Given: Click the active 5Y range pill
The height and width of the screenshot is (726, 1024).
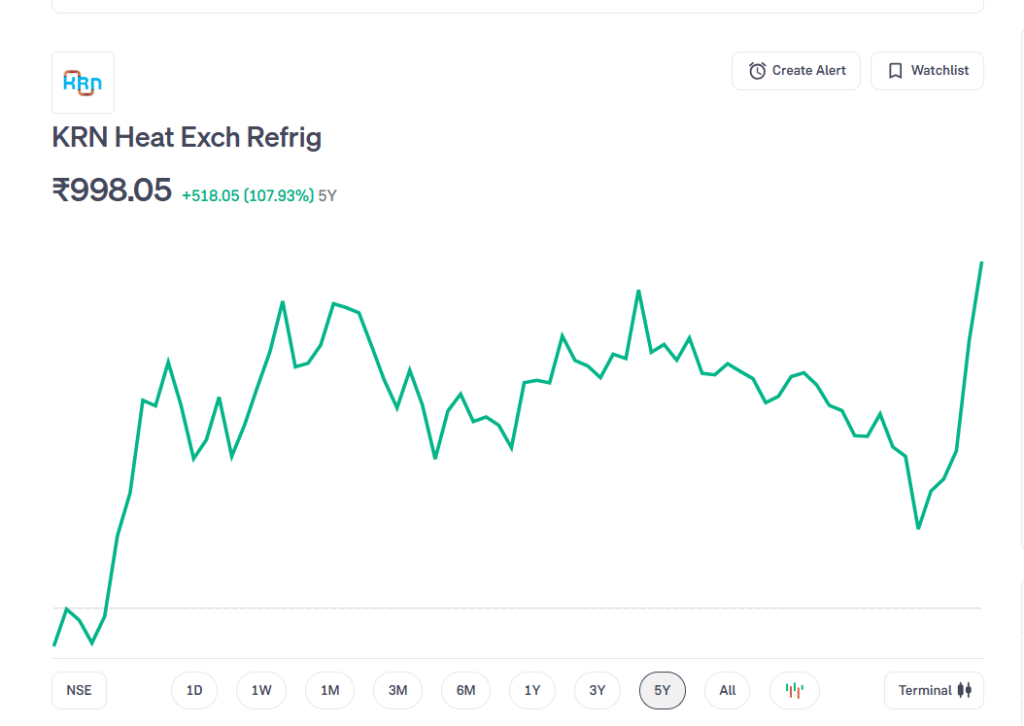Looking at the screenshot, I should [662, 690].
